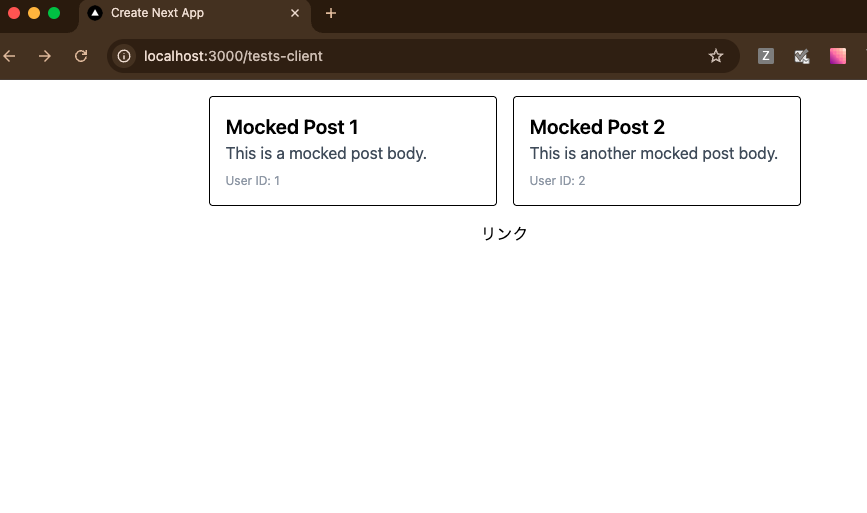Open the Z extension icon

[766, 56]
